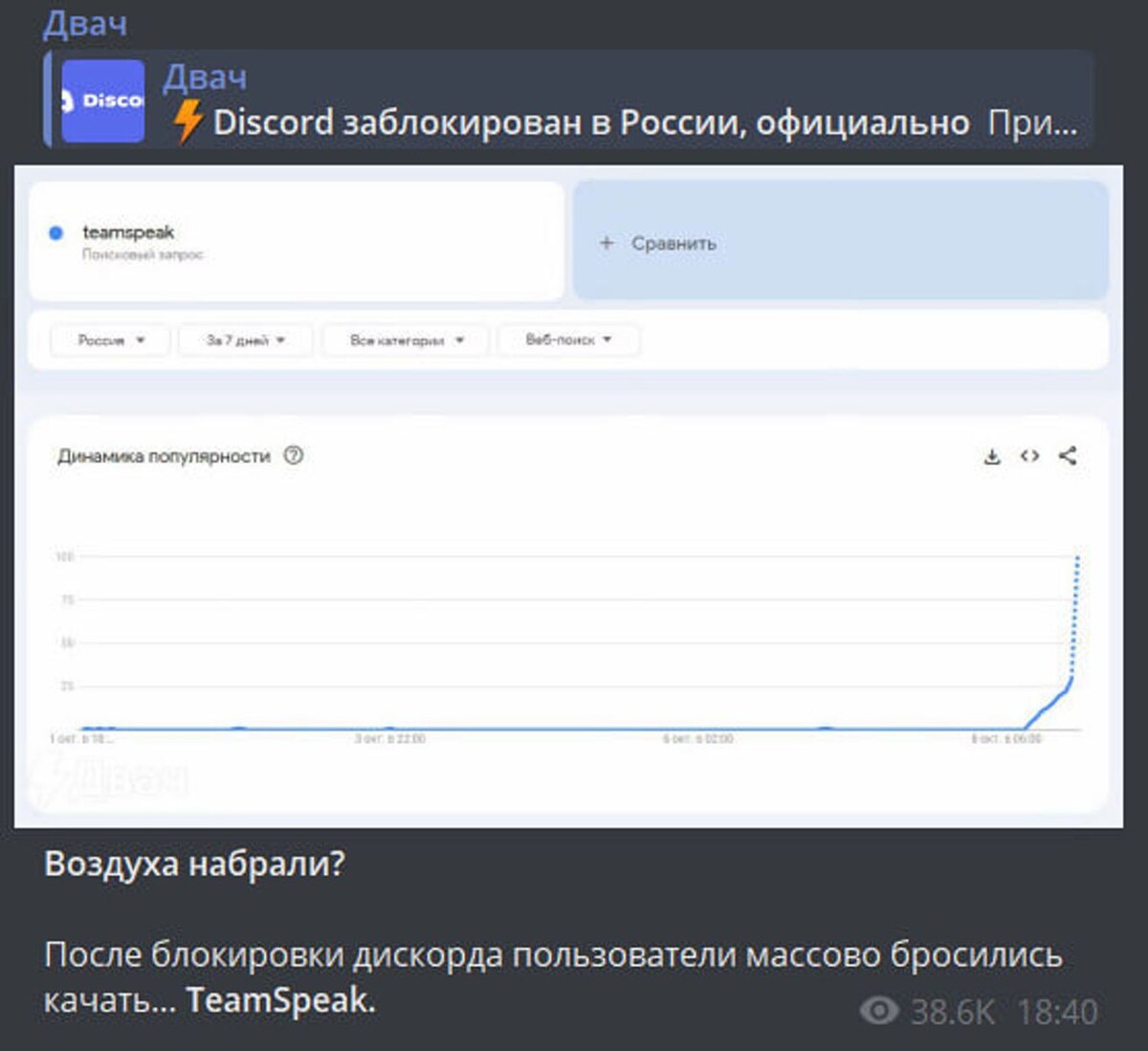Open the Веб-поиск search type dropdown
1148x1051 pixels.
[x=568, y=340]
